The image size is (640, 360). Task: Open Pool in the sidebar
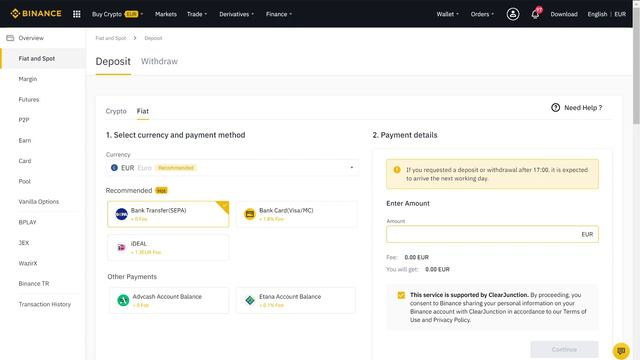[24, 181]
